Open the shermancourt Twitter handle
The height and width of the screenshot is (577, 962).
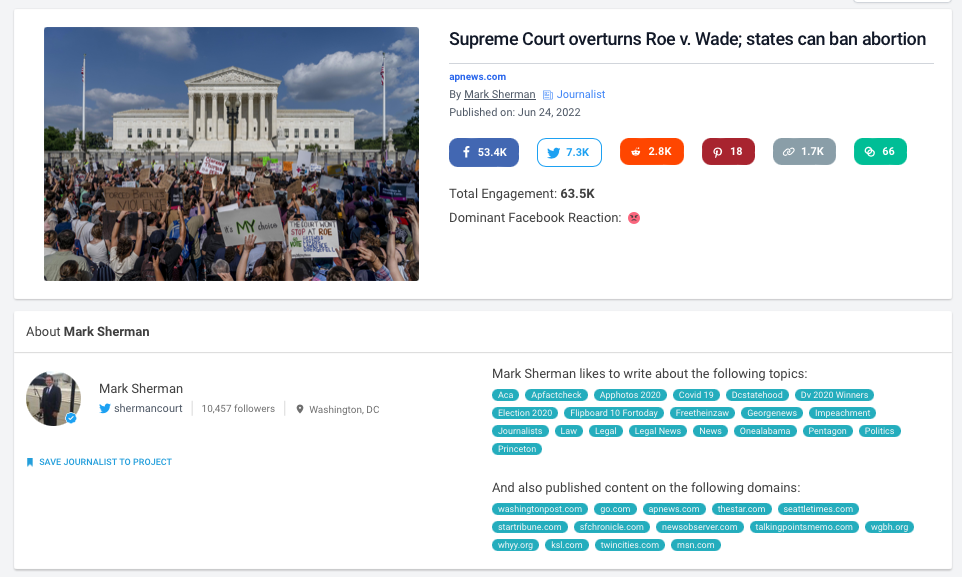pos(147,409)
